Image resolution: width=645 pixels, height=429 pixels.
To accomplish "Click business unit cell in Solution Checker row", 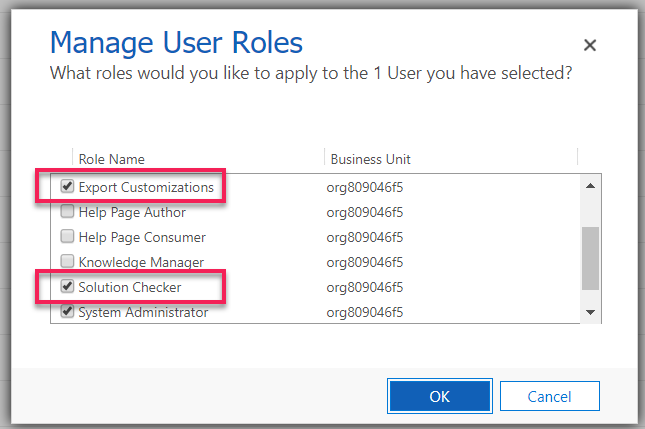I will pos(364,288).
